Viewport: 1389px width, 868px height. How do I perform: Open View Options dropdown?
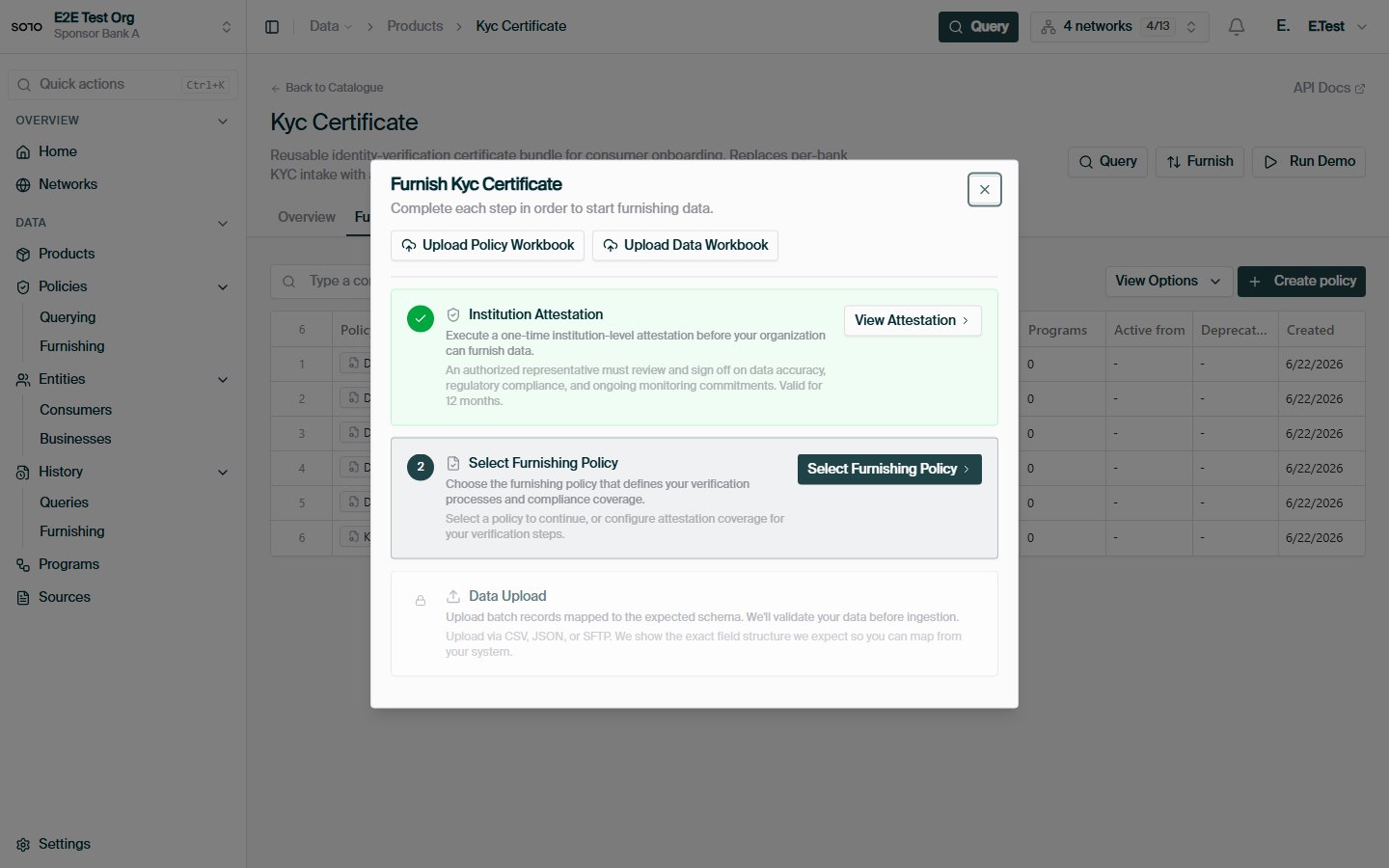click(x=1169, y=281)
